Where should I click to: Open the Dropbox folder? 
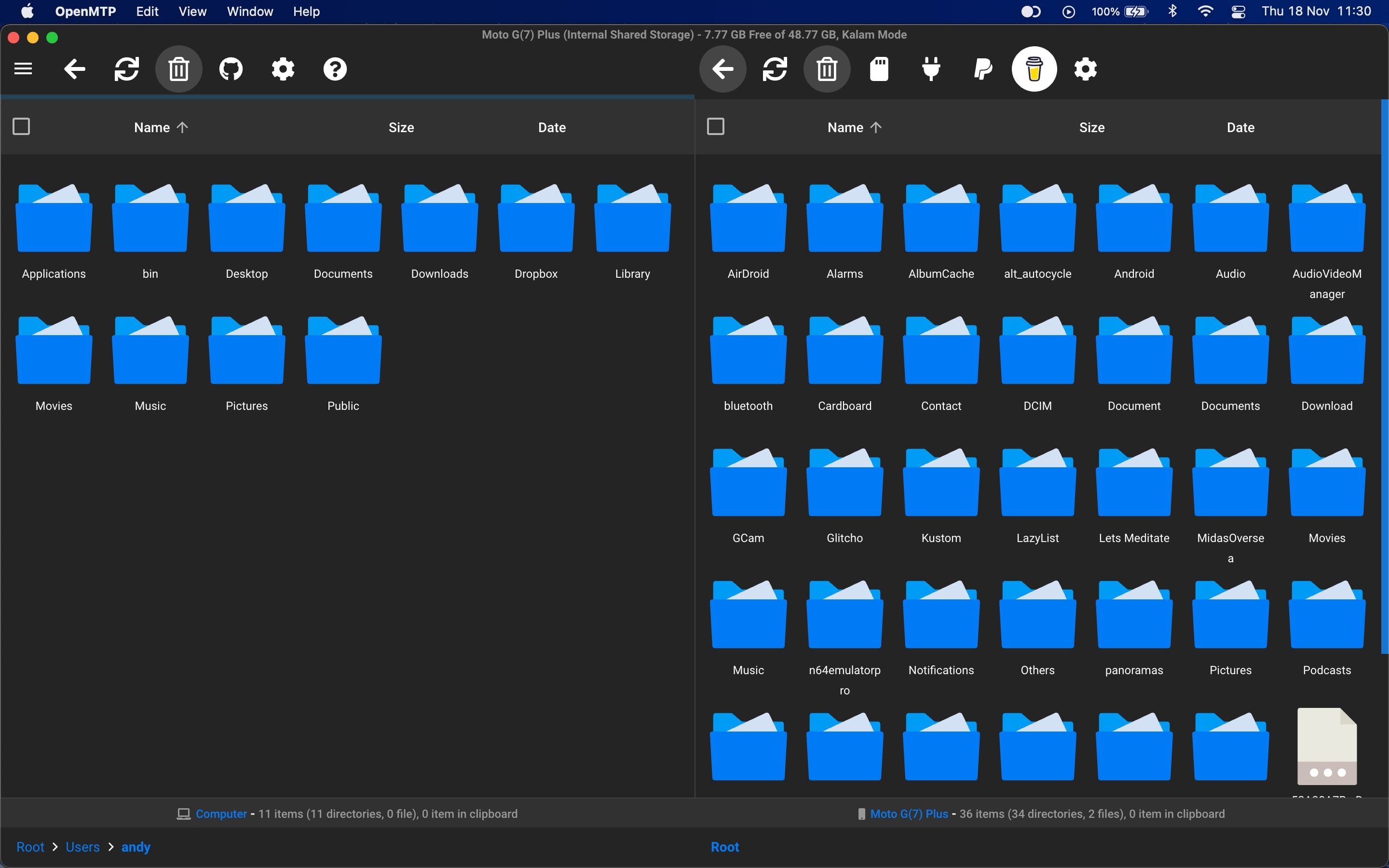[x=535, y=230]
